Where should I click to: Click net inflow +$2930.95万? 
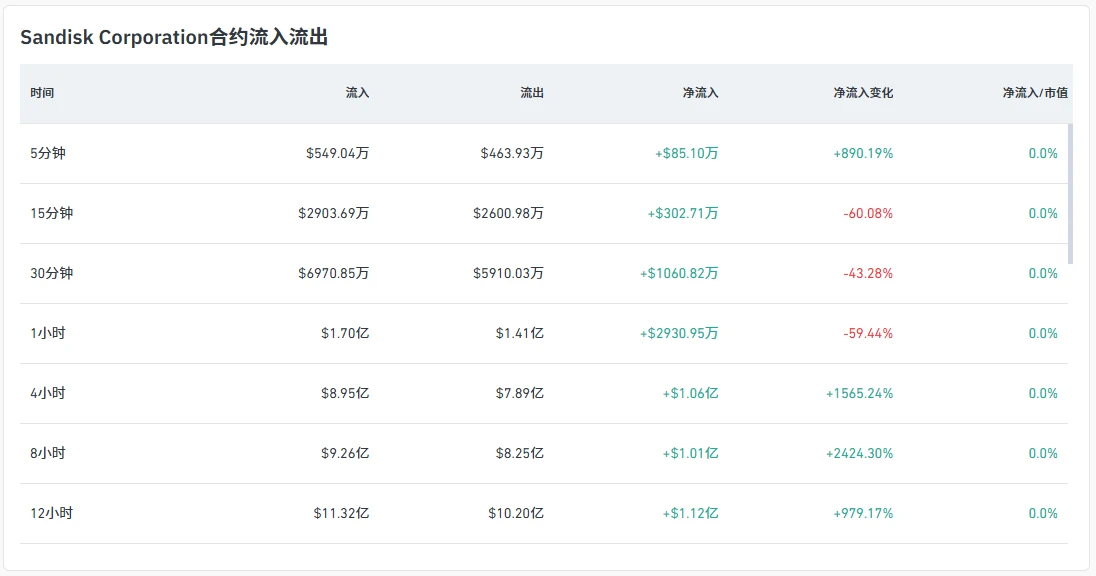click(x=679, y=333)
